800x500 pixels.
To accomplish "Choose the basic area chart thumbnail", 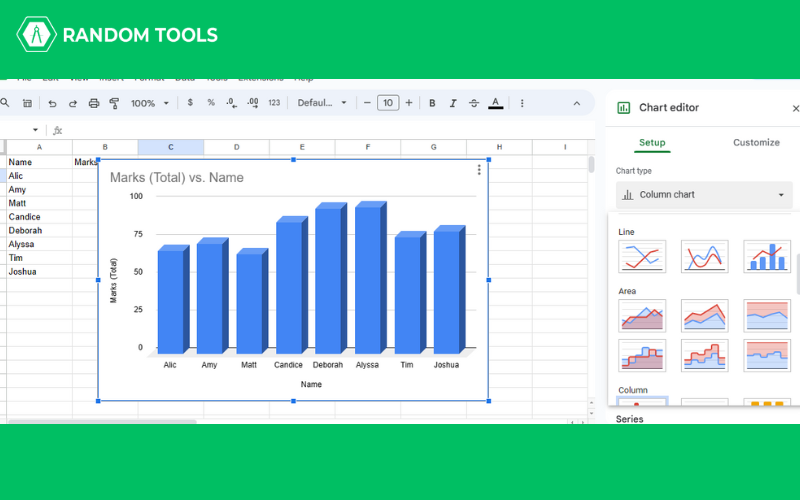I will point(642,316).
